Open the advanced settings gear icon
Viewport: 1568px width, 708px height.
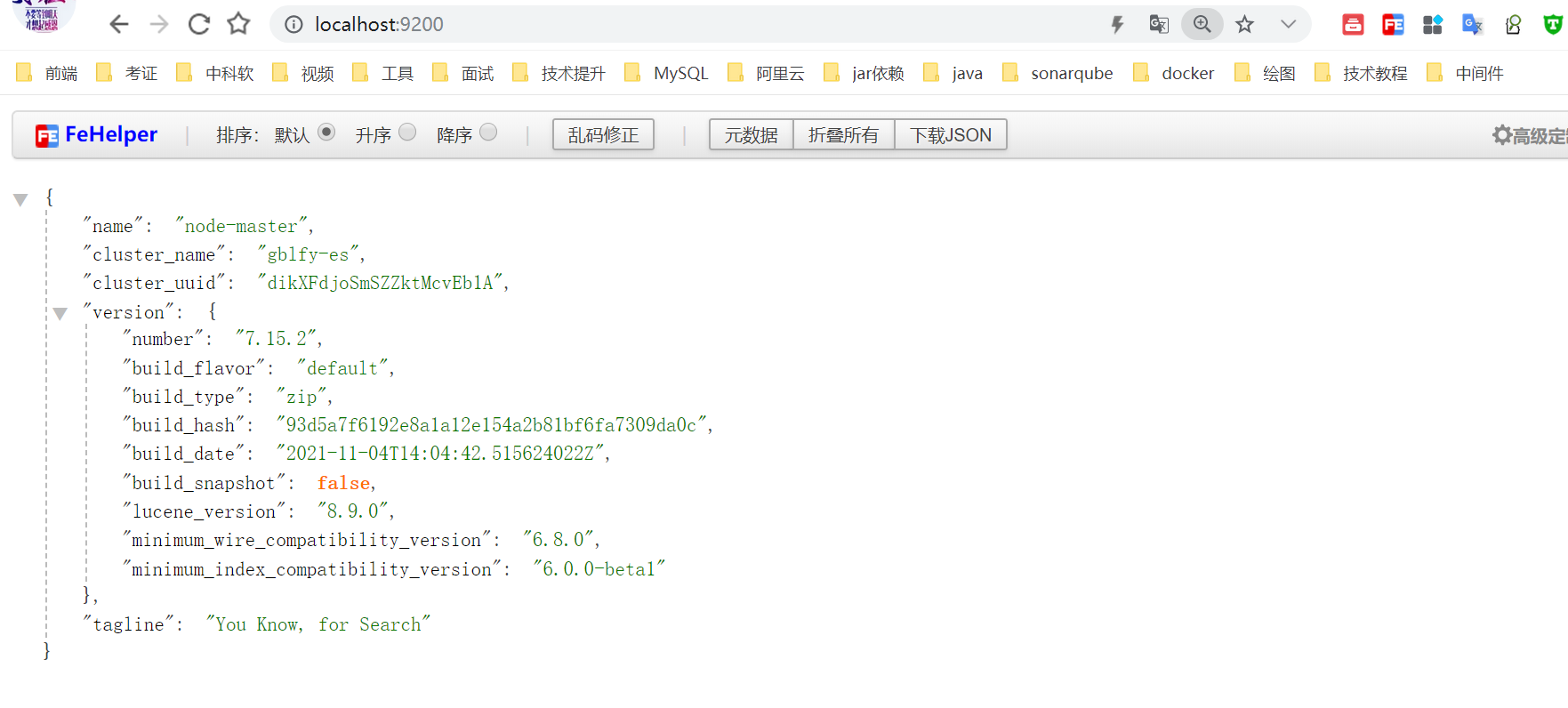click(x=1502, y=135)
